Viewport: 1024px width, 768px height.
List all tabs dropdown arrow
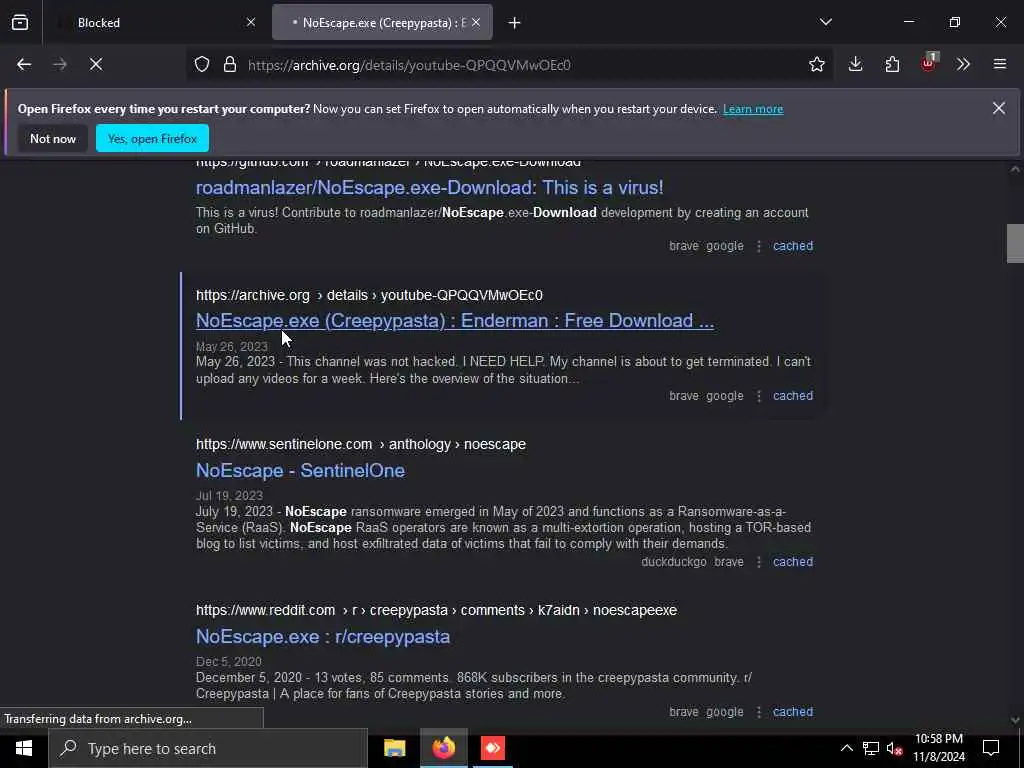826,22
